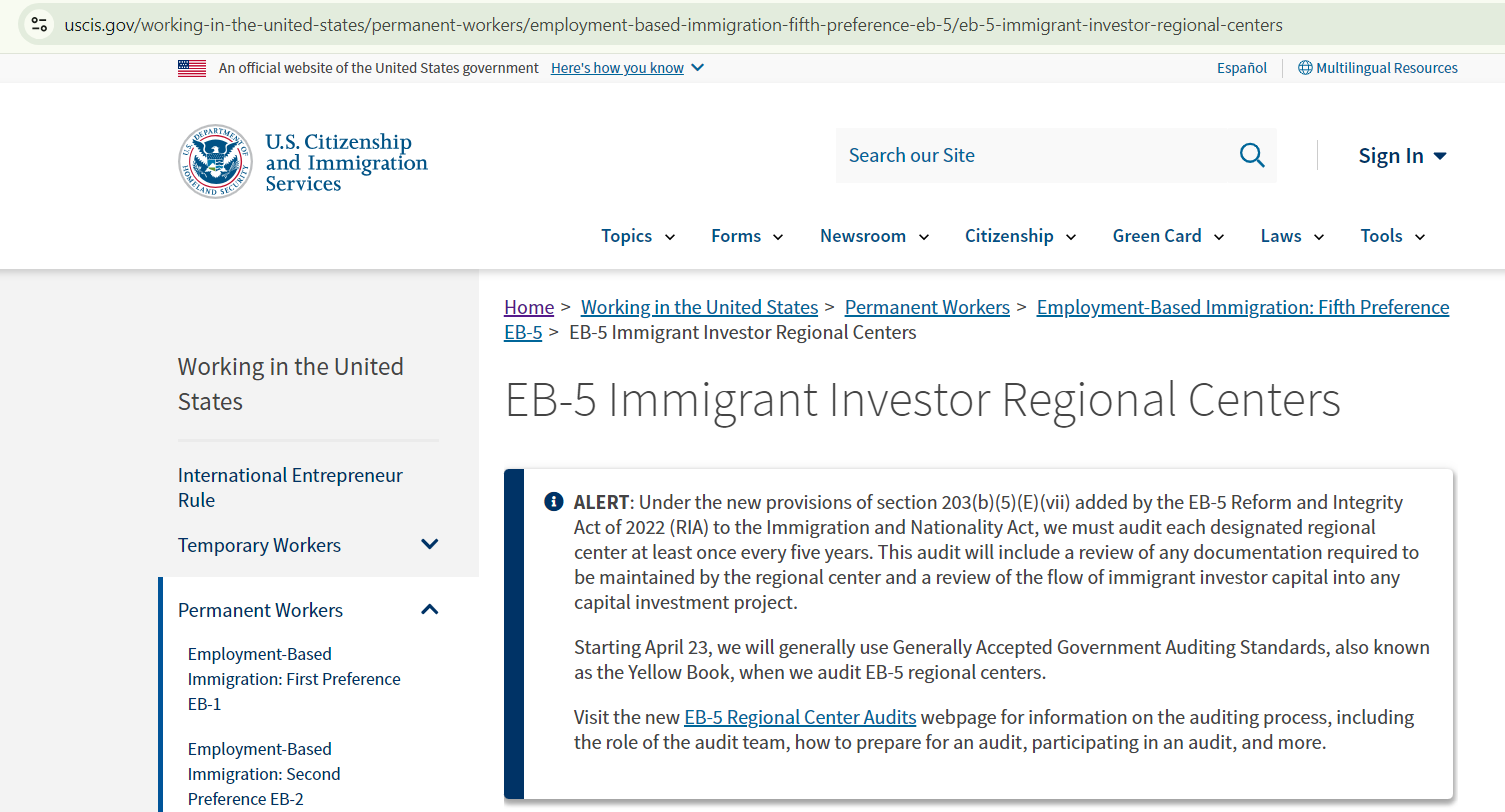1505x812 pixels.
Task: Click 'Working in the United States' sidebar heading
Action: [x=291, y=384]
